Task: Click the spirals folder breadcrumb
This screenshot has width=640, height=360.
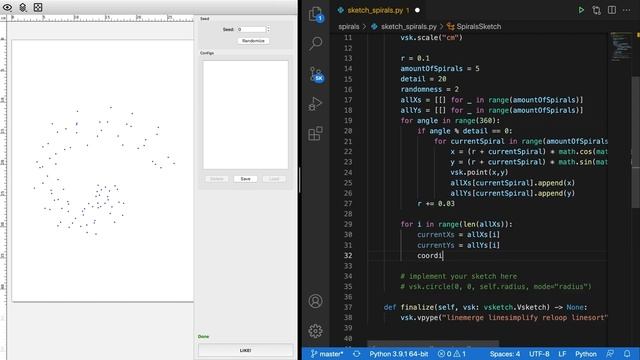Action: tap(349, 27)
